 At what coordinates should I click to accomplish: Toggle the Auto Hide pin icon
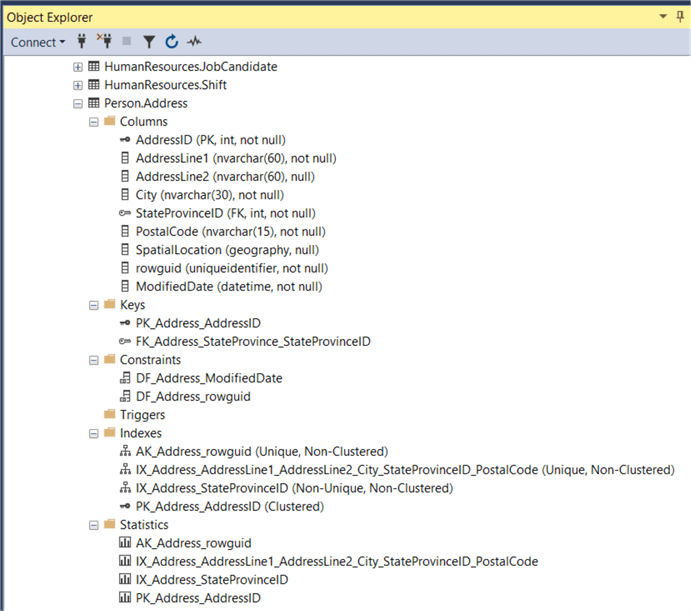pos(680,17)
